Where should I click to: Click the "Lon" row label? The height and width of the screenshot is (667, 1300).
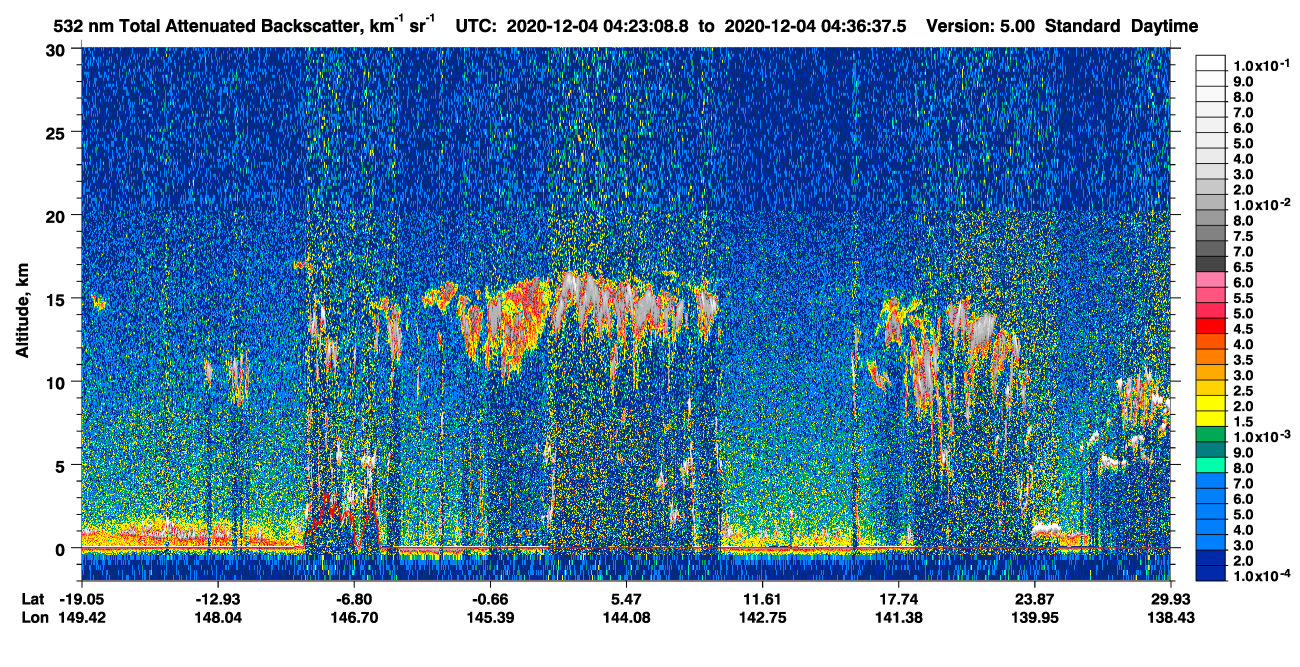coord(34,617)
